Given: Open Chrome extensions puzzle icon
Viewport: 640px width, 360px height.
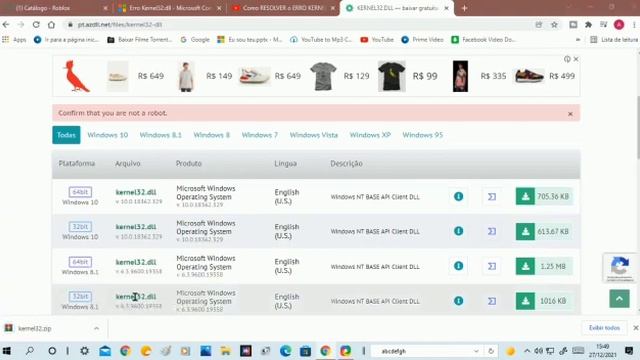Looking at the screenshot, I should (589, 25).
